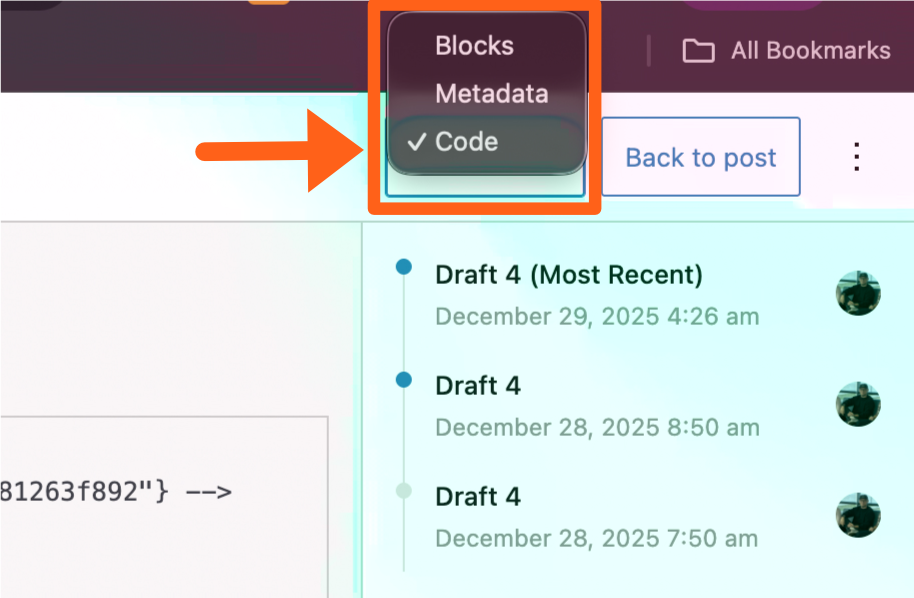Viewport: 914px width, 598px height.
Task: Select the checked Code option
Action: [x=467, y=142]
